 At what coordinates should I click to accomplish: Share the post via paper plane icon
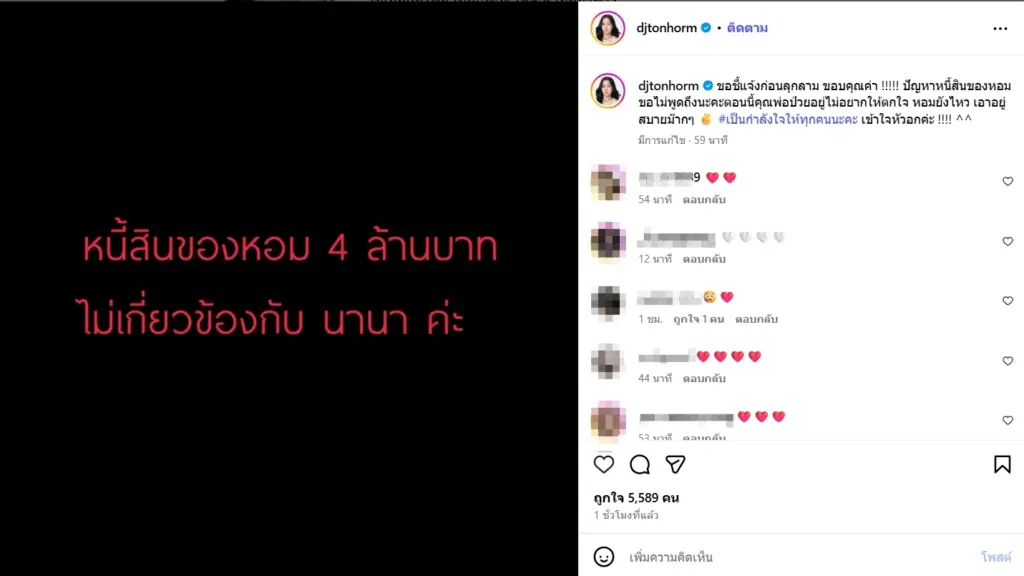pos(675,464)
